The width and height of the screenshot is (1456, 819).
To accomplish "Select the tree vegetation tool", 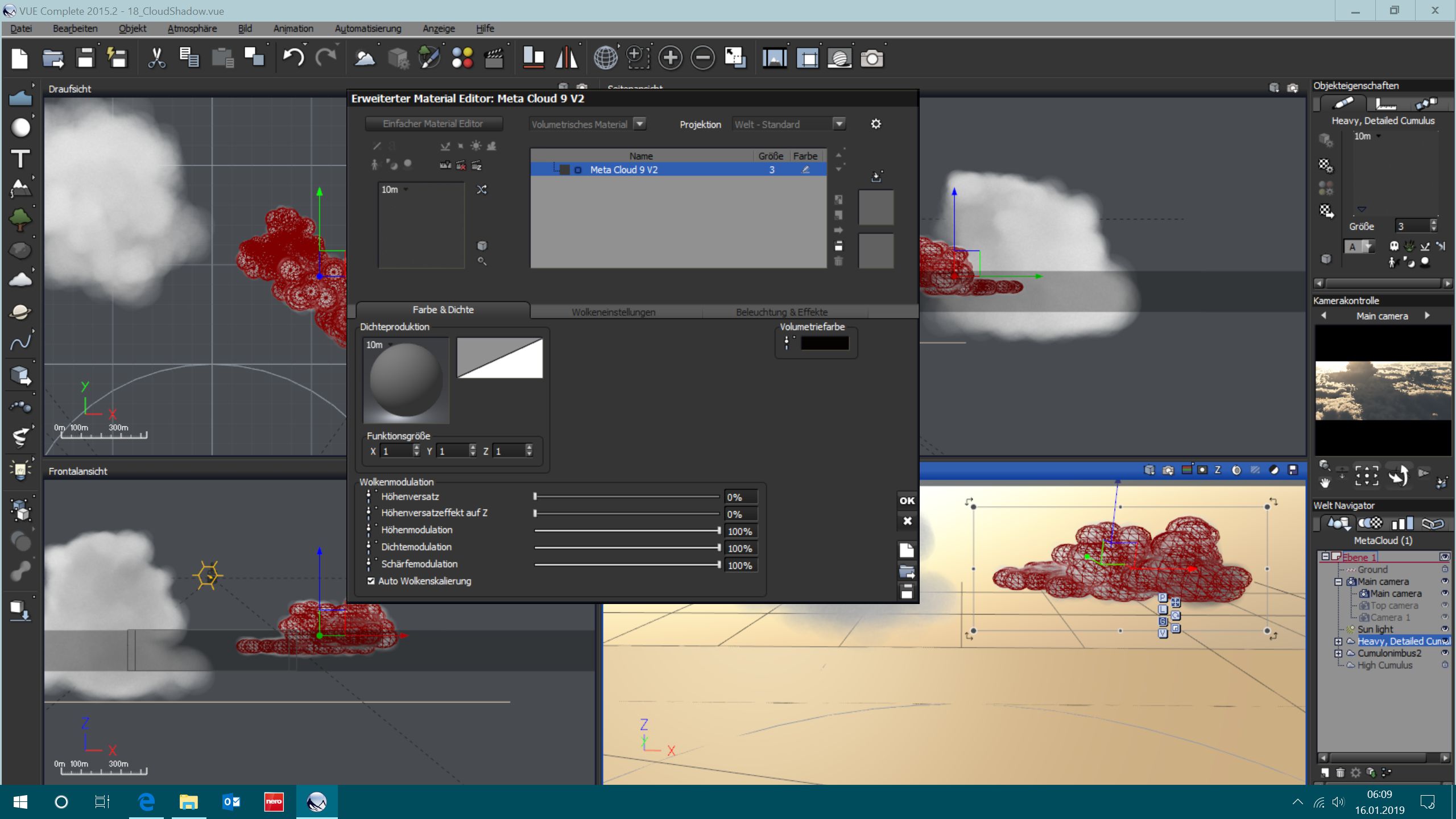I will tap(20, 219).
